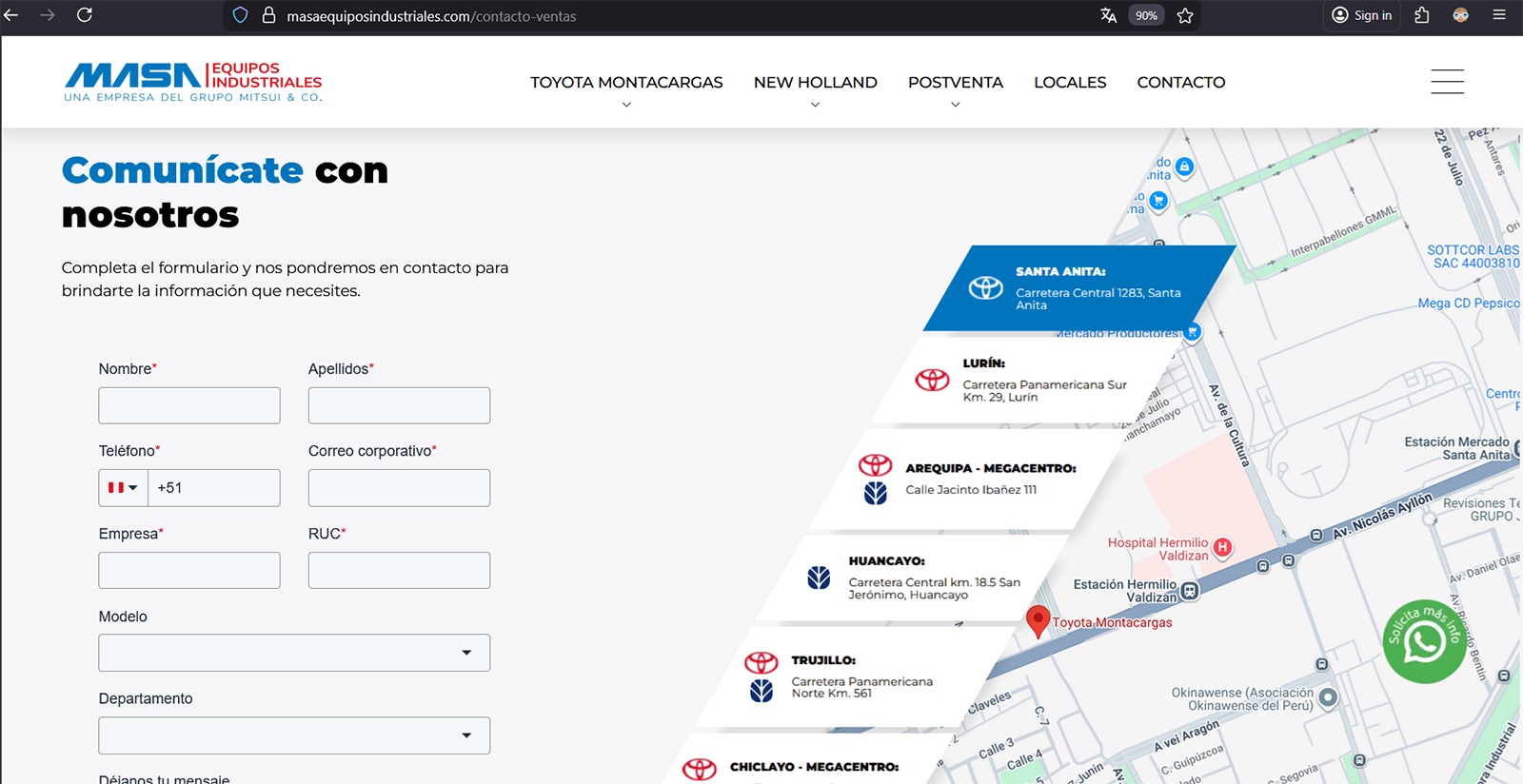Focus the Correo corporativo field
The image size is (1523, 784).
tap(399, 488)
